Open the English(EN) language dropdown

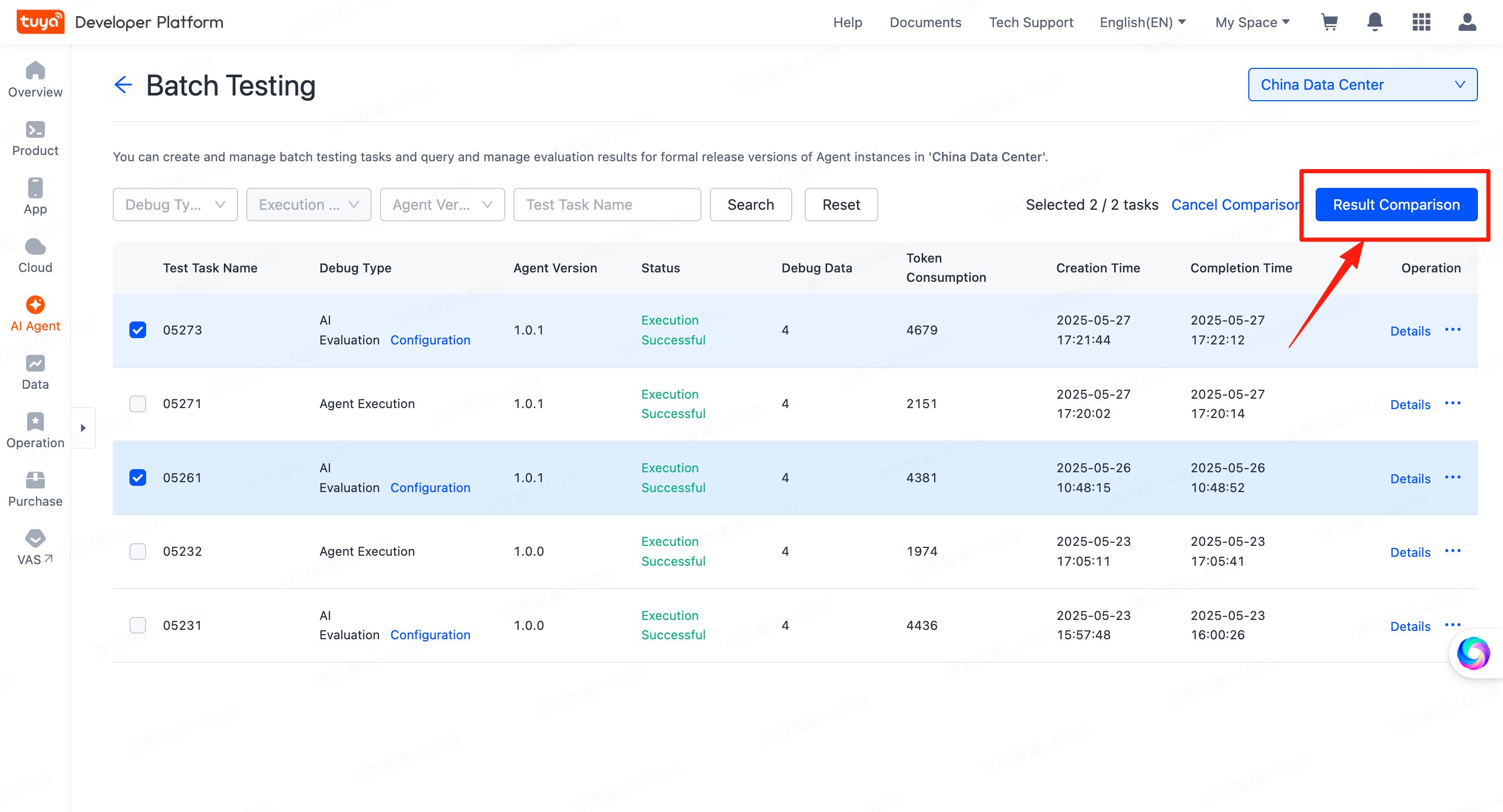pyautogui.click(x=1142, y=22)
